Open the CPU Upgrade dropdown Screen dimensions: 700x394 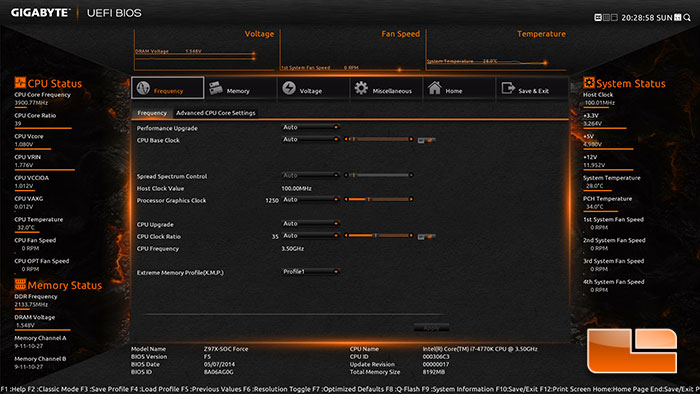(311, 224)
